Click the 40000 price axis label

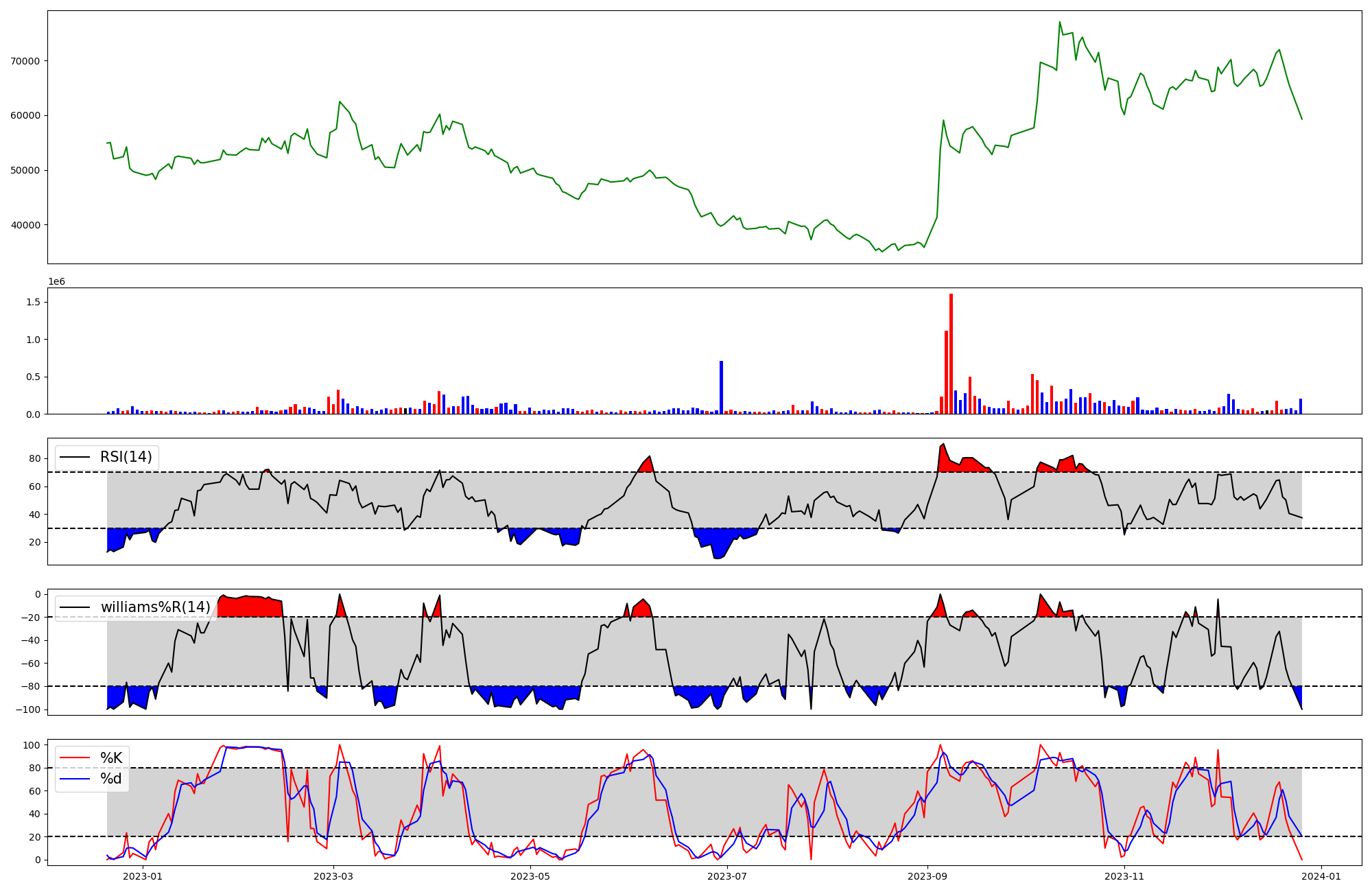25,225
